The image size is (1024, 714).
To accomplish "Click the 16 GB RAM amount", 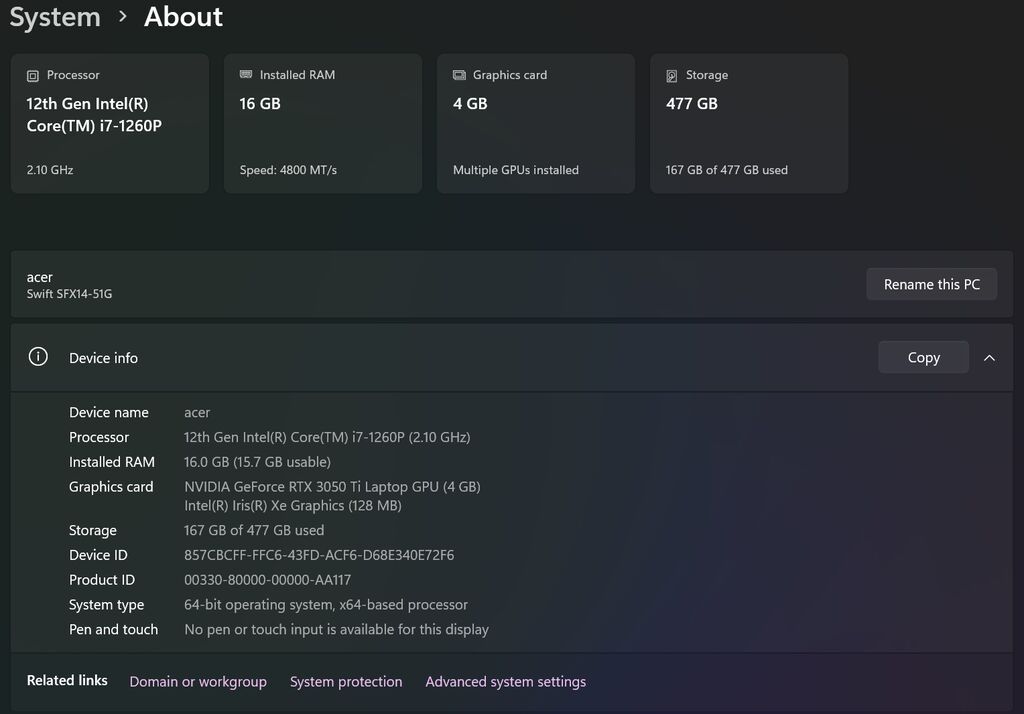I will pos(260,104).
